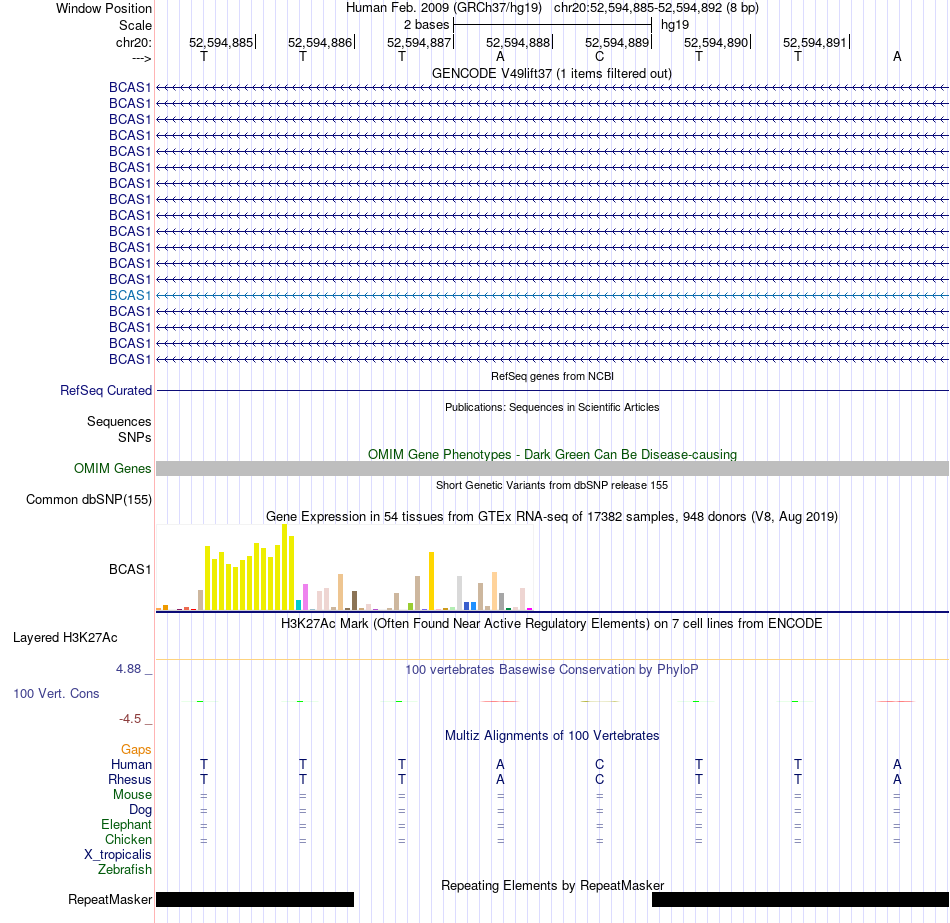Click the Layered H3K27Ac track label
Image resolution: width=950 pixels, height=923 pixels.
tap(65, 638)
